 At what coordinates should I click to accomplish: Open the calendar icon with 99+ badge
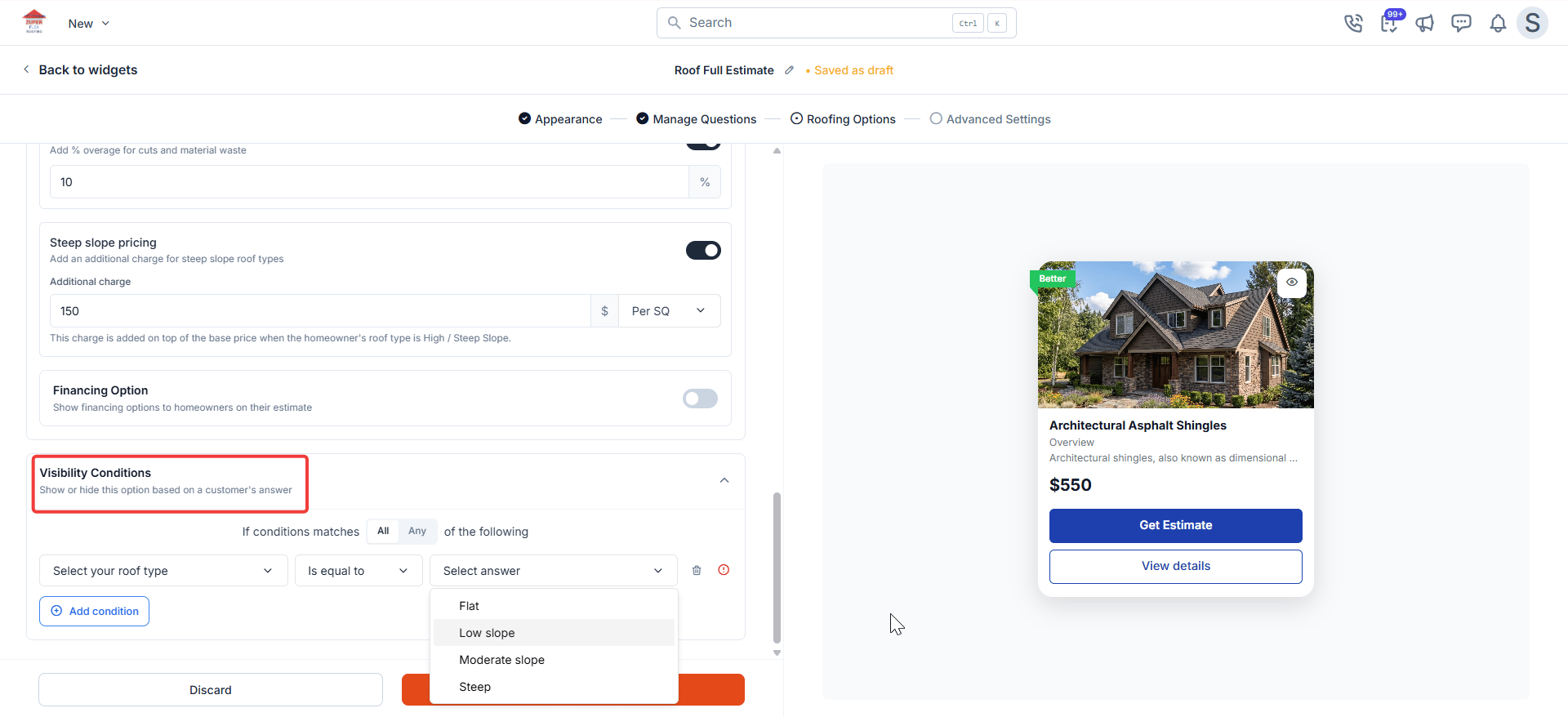pos(1390,22)
